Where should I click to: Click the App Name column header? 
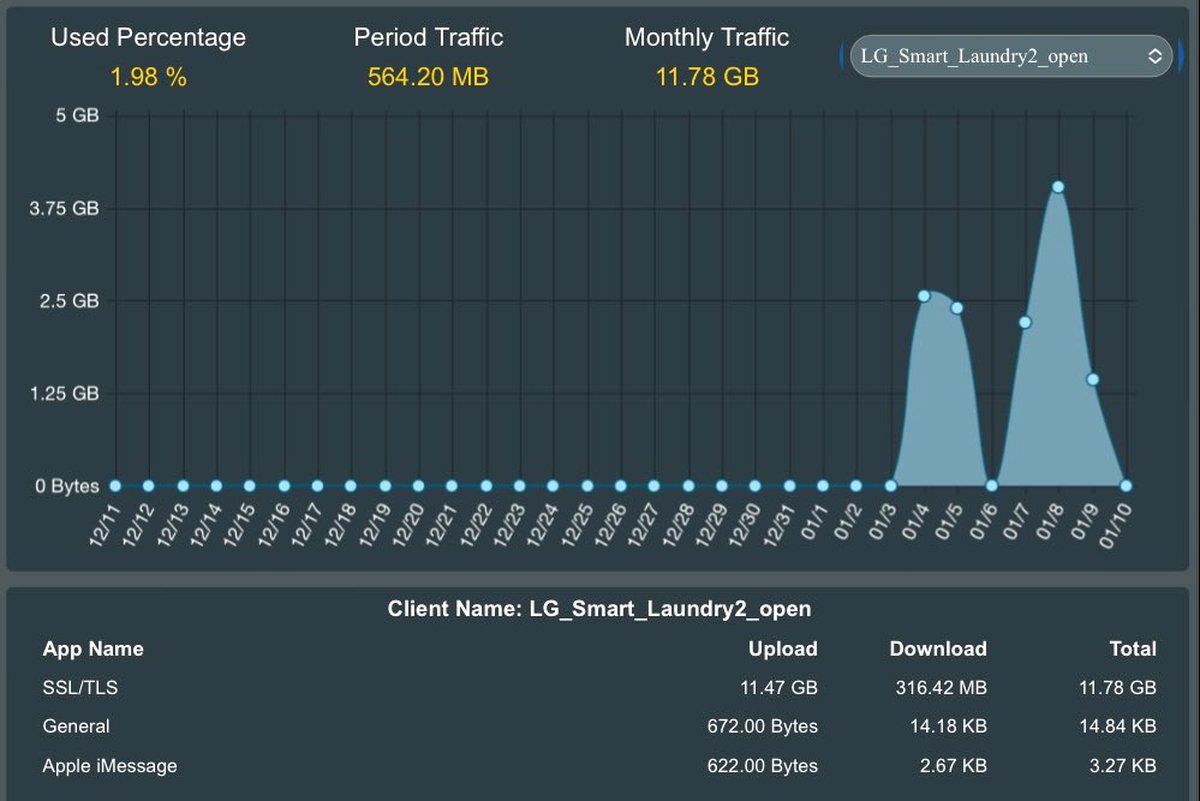point(93,649)
